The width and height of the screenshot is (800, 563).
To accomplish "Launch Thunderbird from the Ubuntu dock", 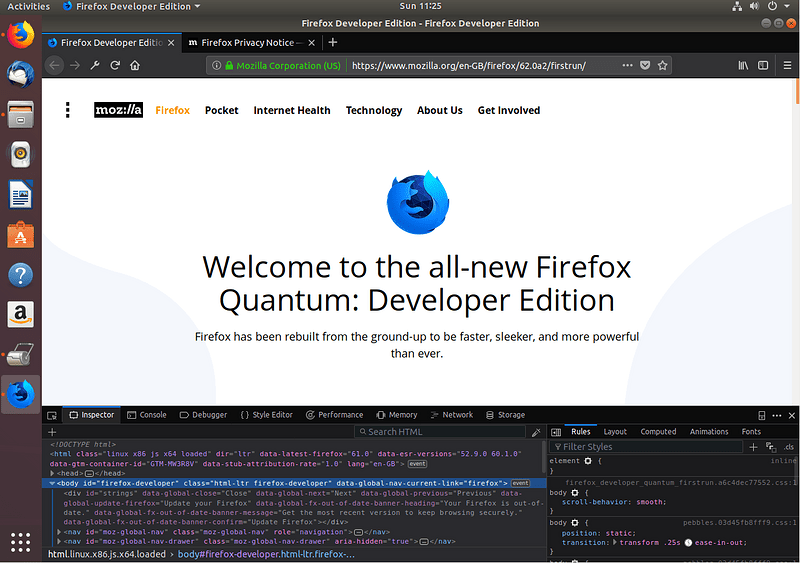I will pos(20,75).
